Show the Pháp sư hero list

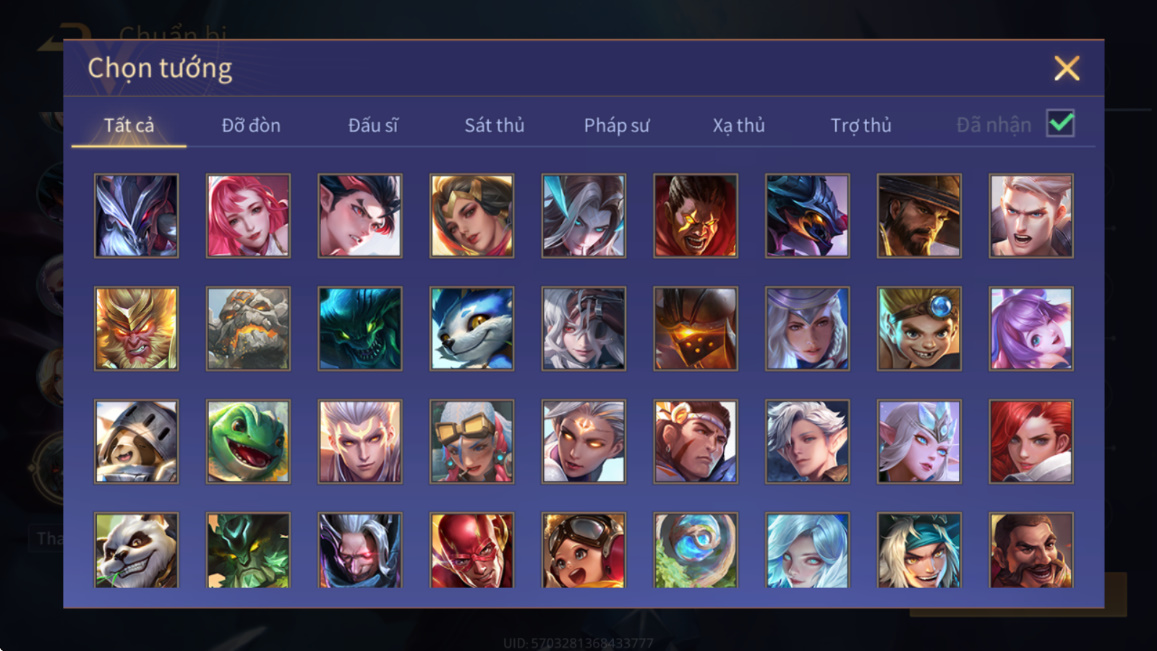(x=616, y=125)
